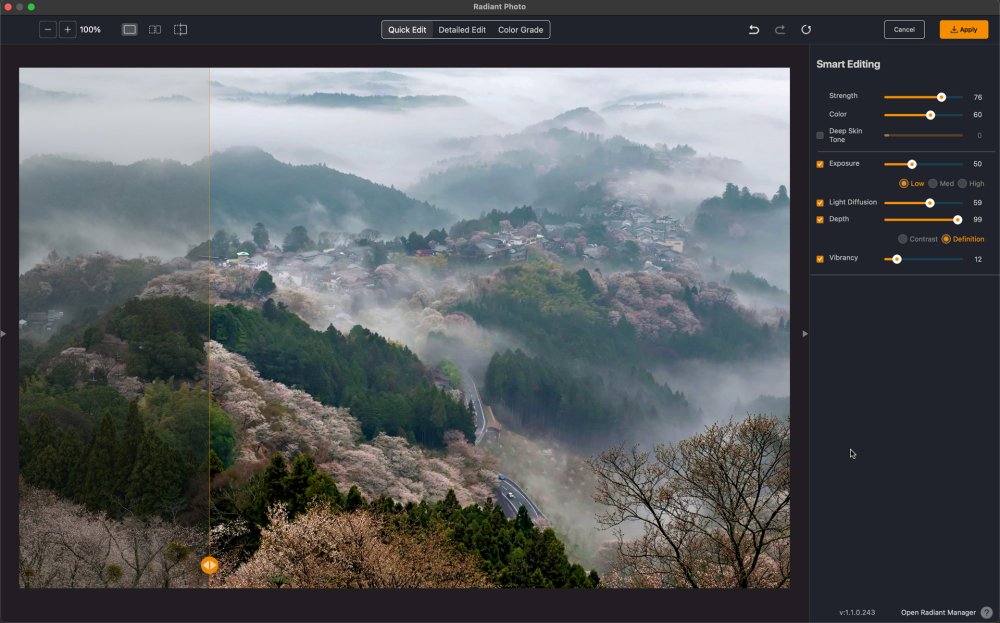
Task: Click the Vibrancy value 12
Action: tap(978, 260)
